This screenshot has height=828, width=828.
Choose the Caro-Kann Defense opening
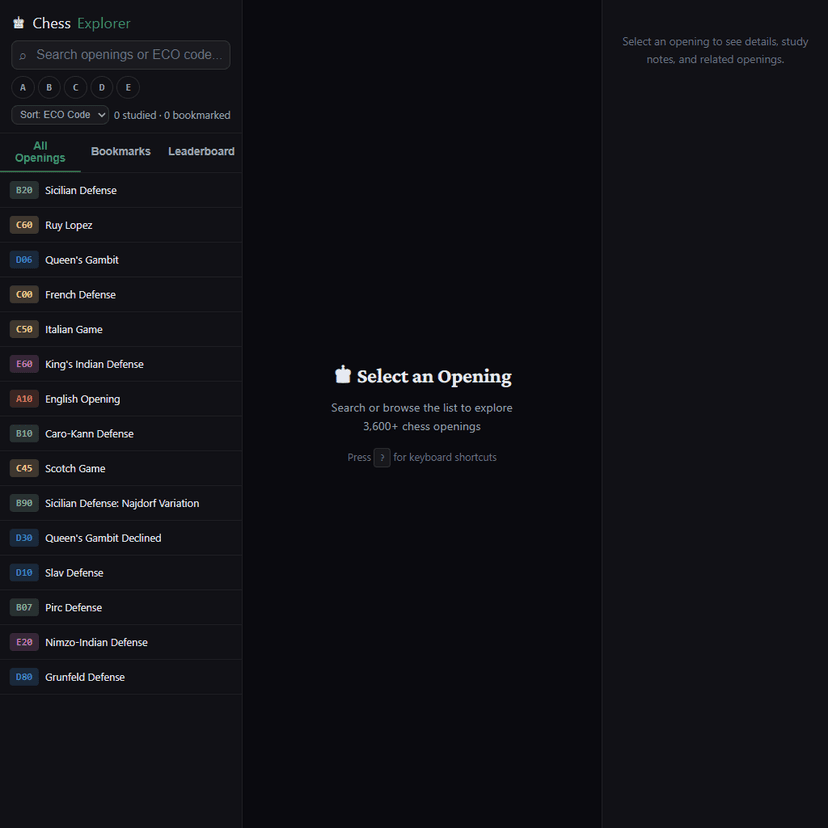[x=89, y=434]
